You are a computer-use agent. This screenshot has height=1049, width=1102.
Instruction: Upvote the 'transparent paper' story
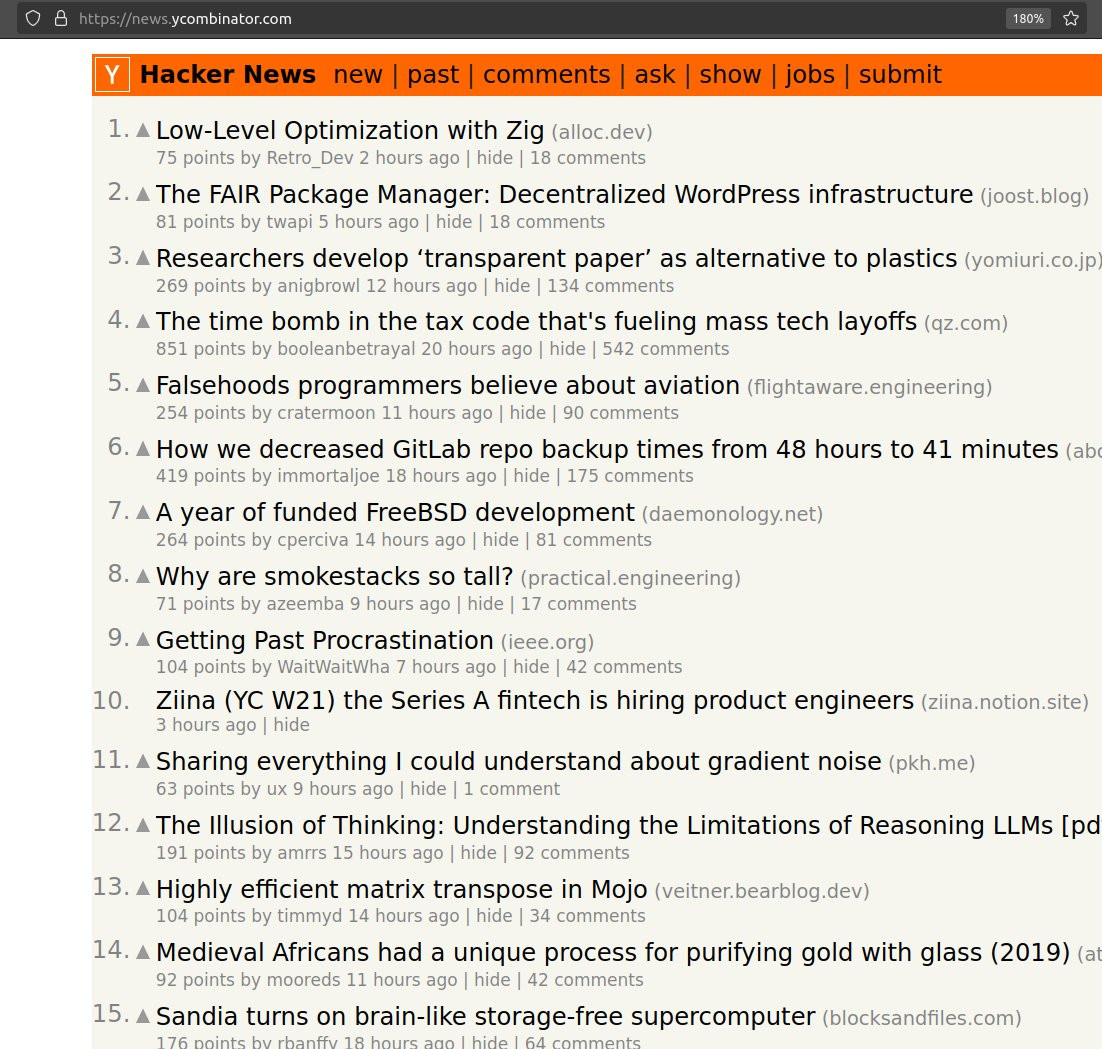[143, 258]
